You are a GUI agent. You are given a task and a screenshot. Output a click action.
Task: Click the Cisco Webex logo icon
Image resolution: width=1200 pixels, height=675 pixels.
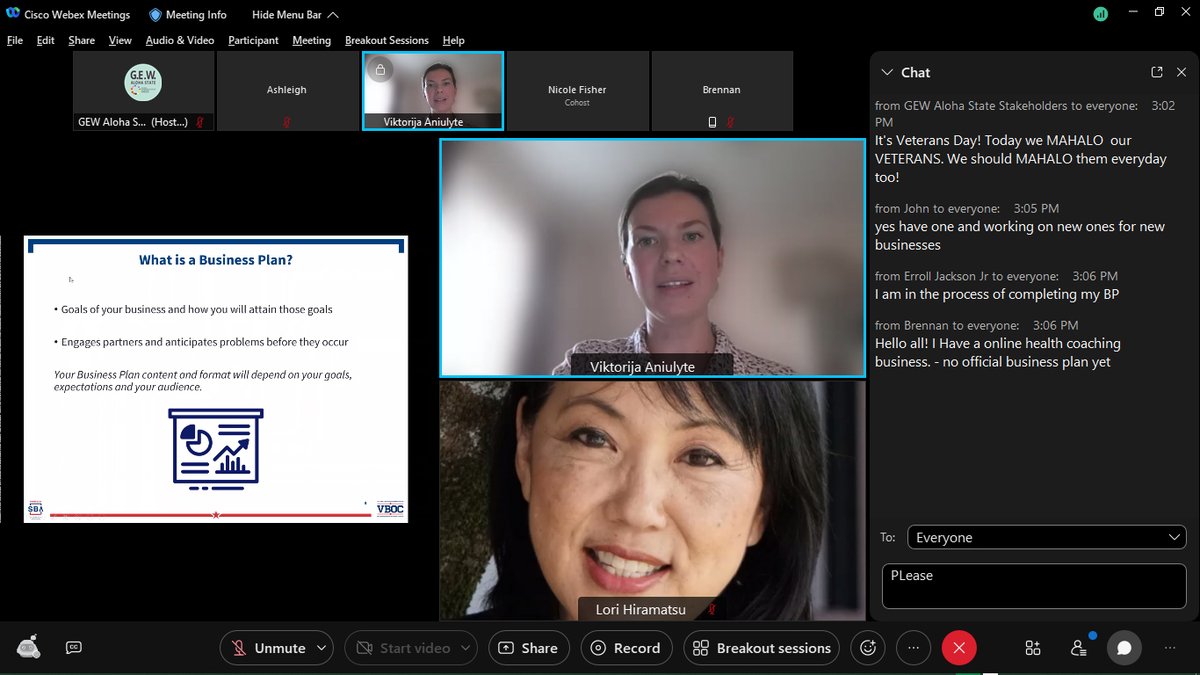click(12, 14)
